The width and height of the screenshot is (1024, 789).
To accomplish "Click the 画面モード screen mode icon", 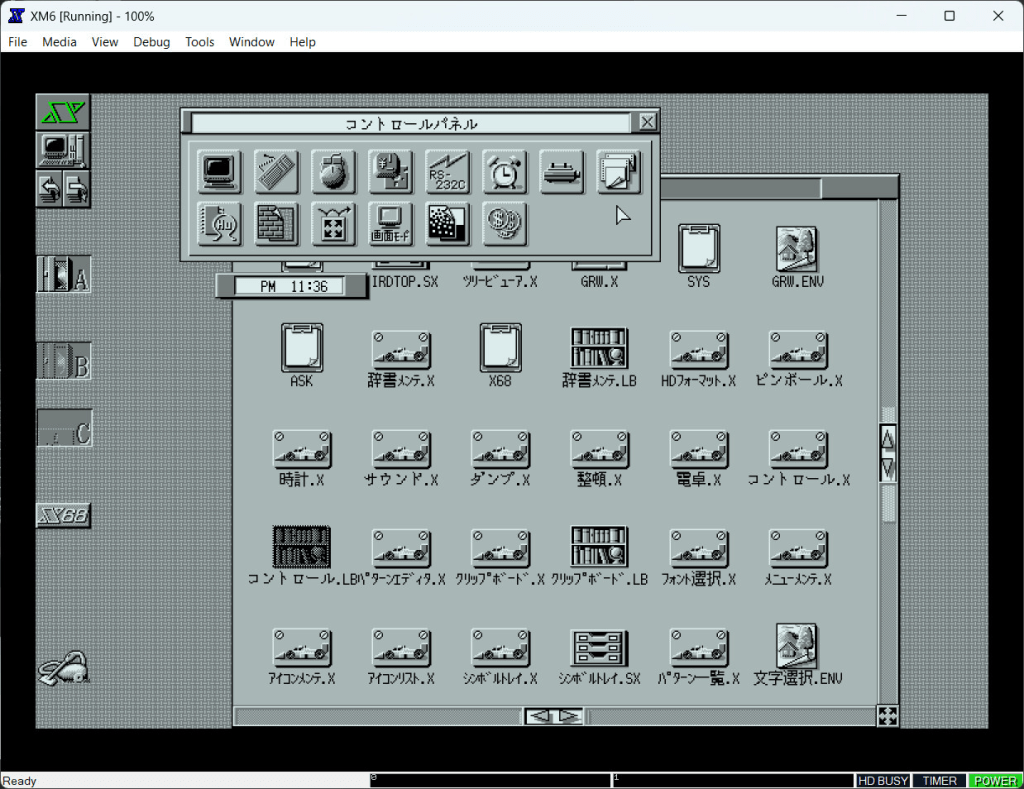I will pyautogui.click(x=390, y=224).
